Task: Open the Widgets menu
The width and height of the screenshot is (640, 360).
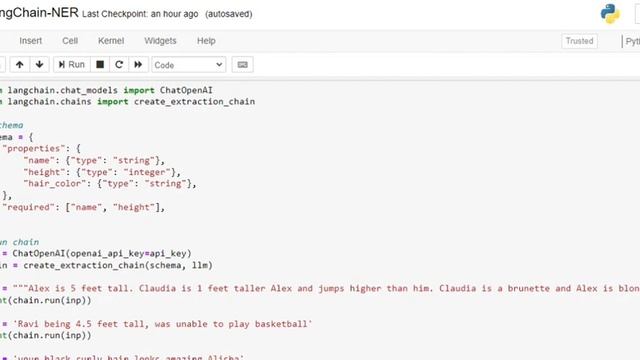Action: tap(160, 41)
